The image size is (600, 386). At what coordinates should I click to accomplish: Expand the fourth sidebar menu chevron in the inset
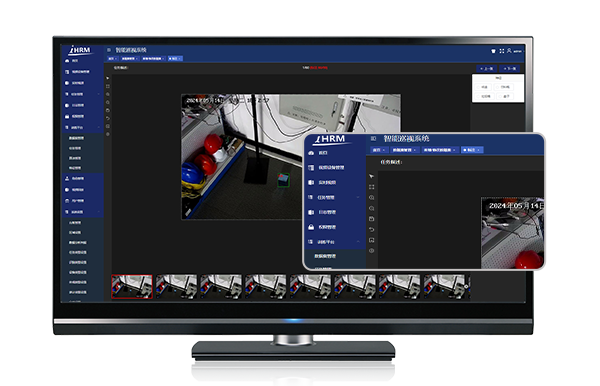coord(358,197)
